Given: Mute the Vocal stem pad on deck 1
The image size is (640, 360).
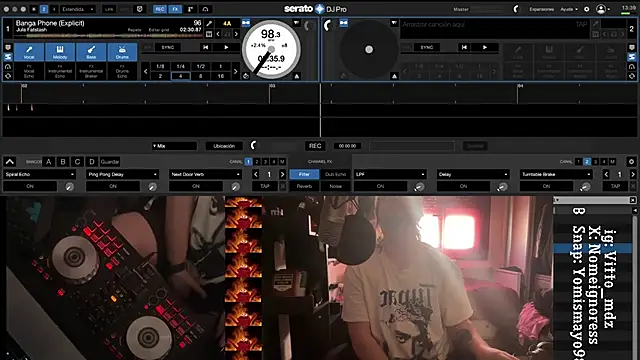Looking at the screenshot, I should (x=29, y=52).
